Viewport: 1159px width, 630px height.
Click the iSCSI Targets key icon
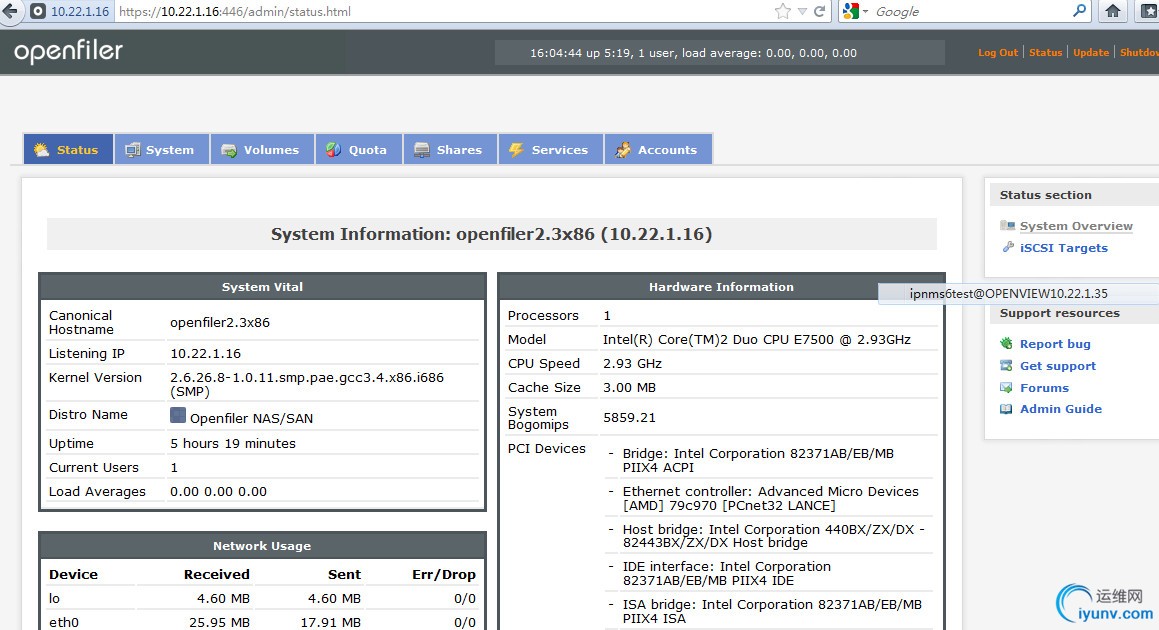pos(1008,248)
